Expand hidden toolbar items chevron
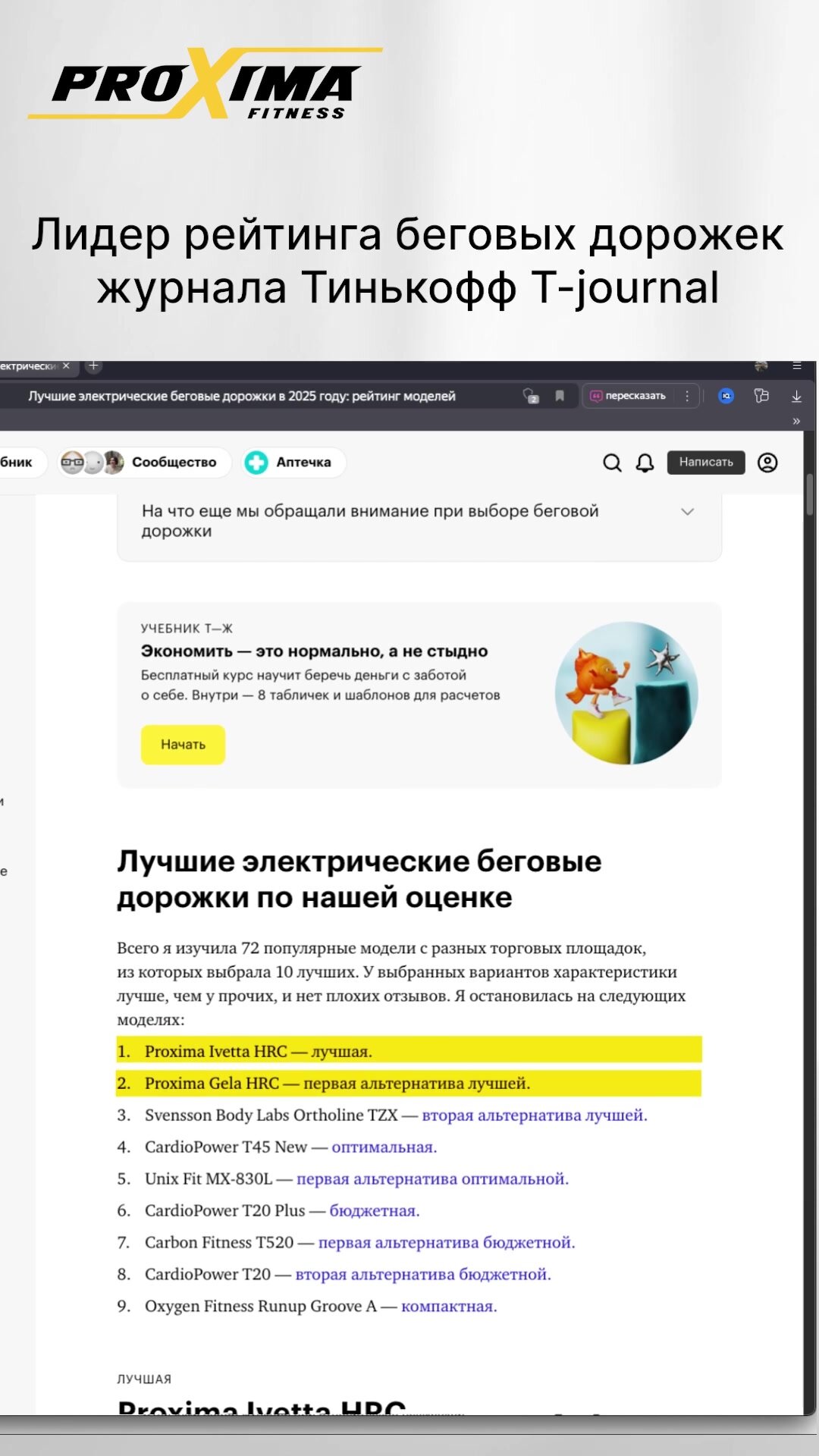This screenshot has height=1456, width=819. pos(796,421)
